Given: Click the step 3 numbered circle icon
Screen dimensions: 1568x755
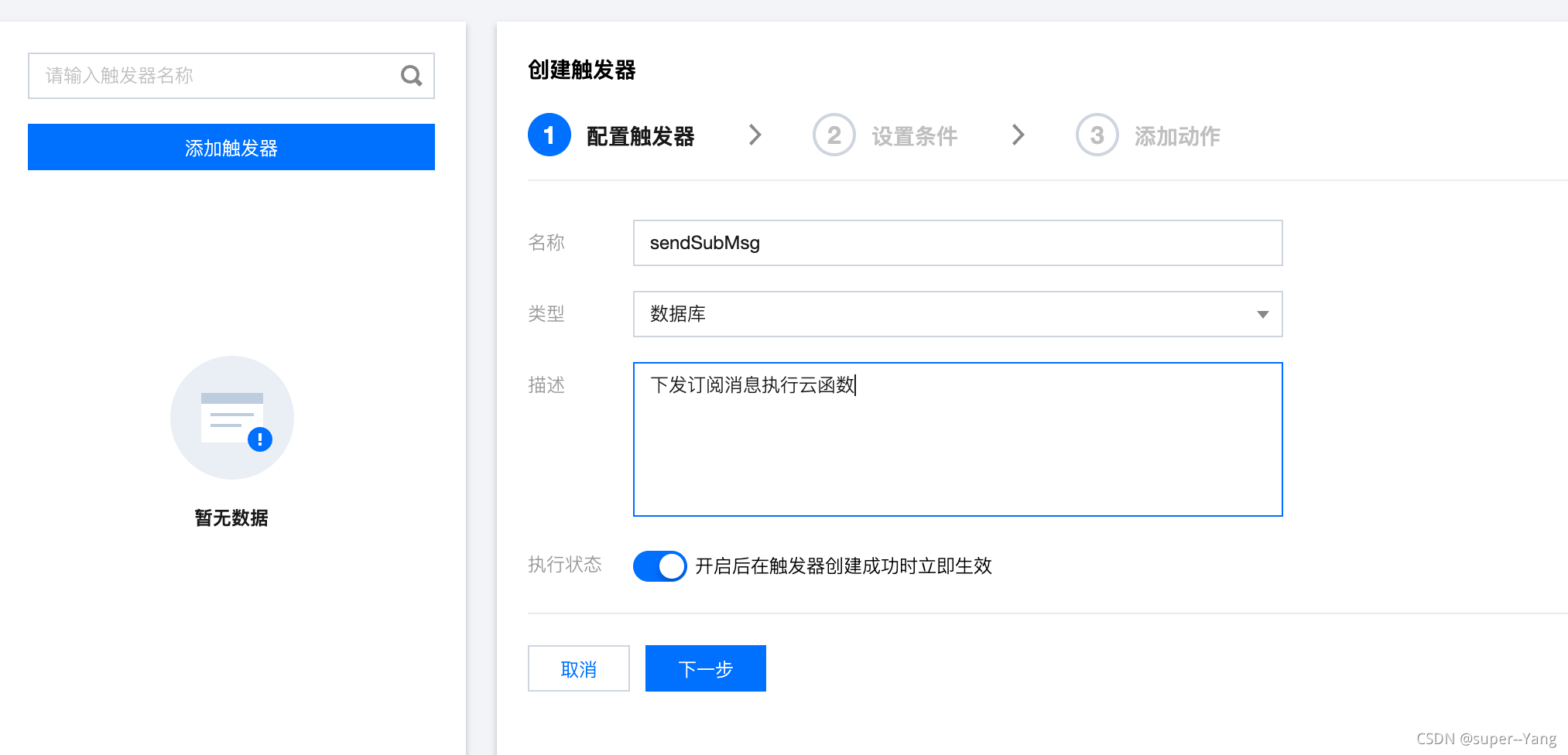Looking at the screenshot, I should [x=1096, y=135].
